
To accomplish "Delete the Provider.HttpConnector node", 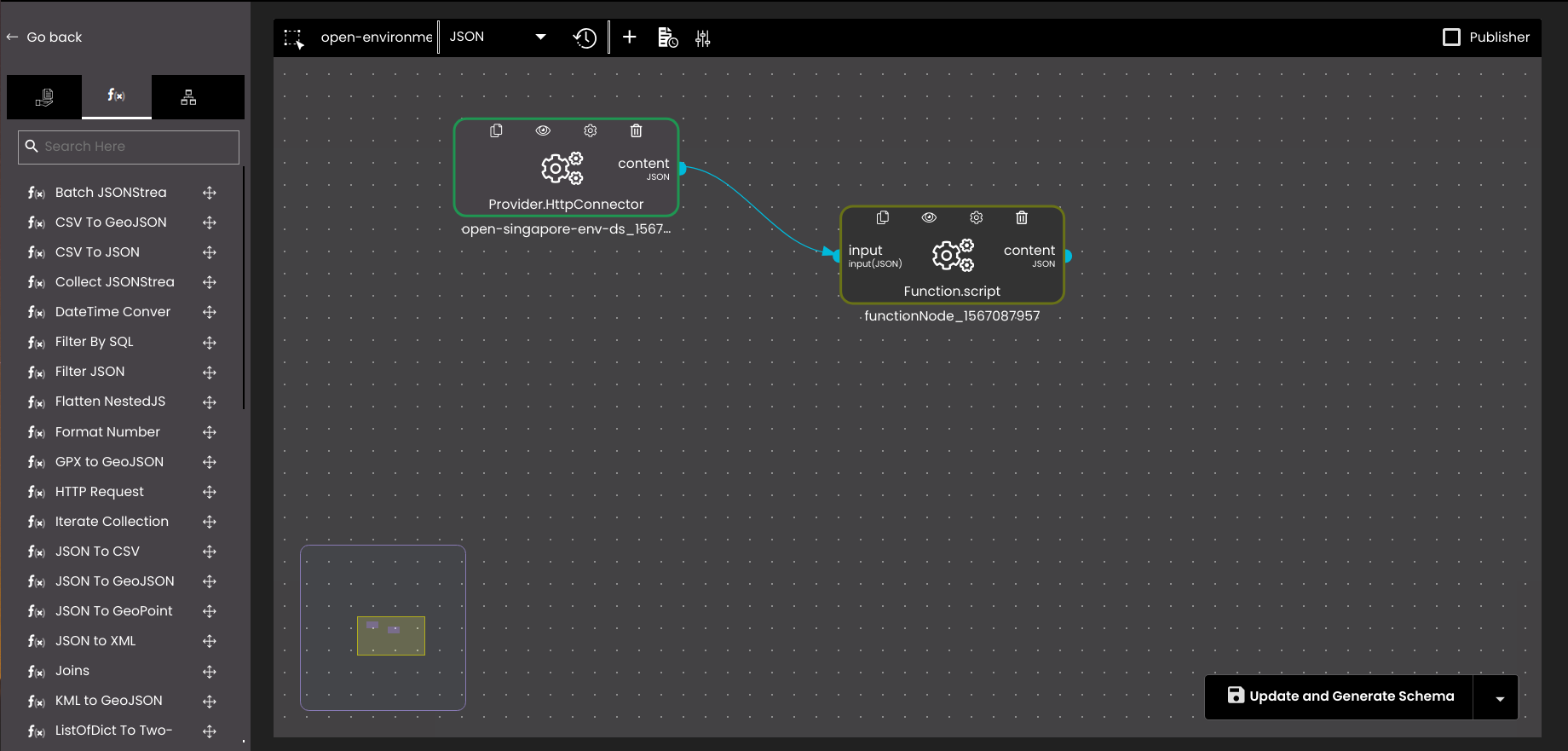I will 637,130.
